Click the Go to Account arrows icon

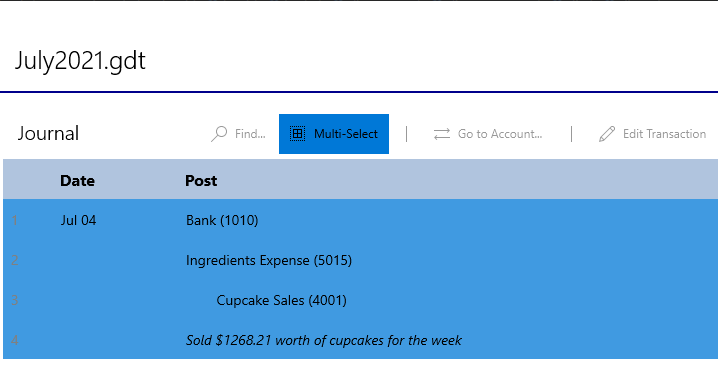point(442,134)
